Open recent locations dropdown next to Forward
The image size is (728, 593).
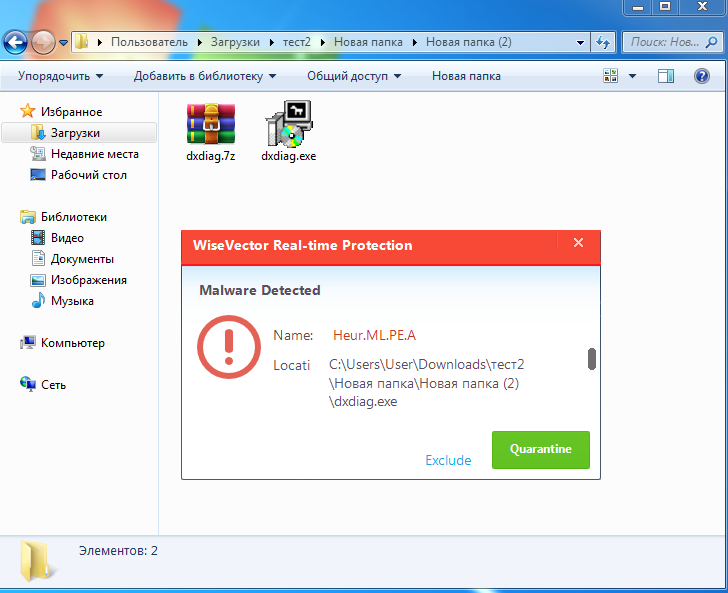click(64, 43)
